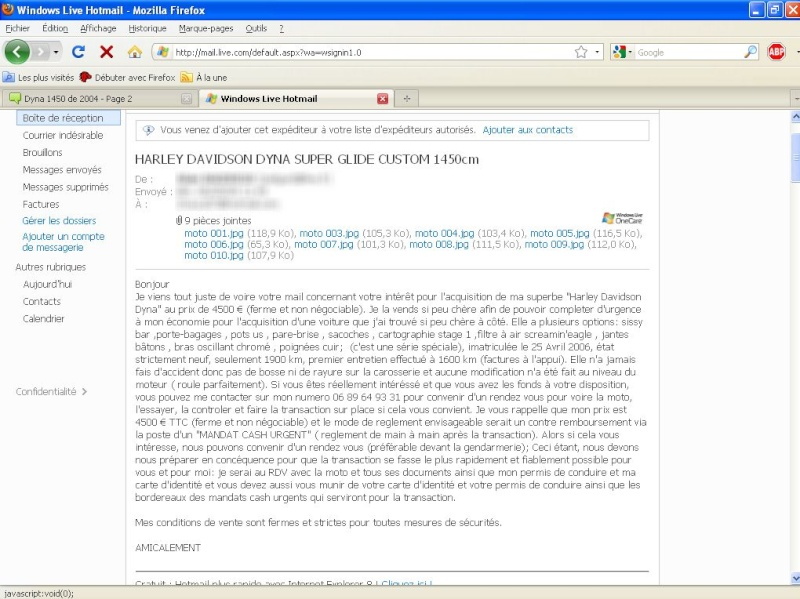Click the info icon in the notification bar
This screenshot has height=599, width=800.
pyautogui.click(x=148, y=130)
